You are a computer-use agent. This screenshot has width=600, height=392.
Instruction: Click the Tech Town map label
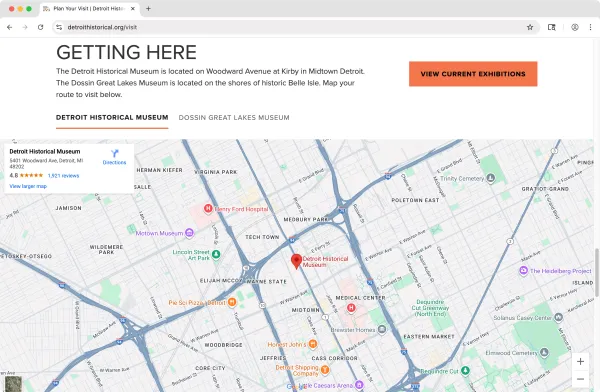[x=262, y=237]
